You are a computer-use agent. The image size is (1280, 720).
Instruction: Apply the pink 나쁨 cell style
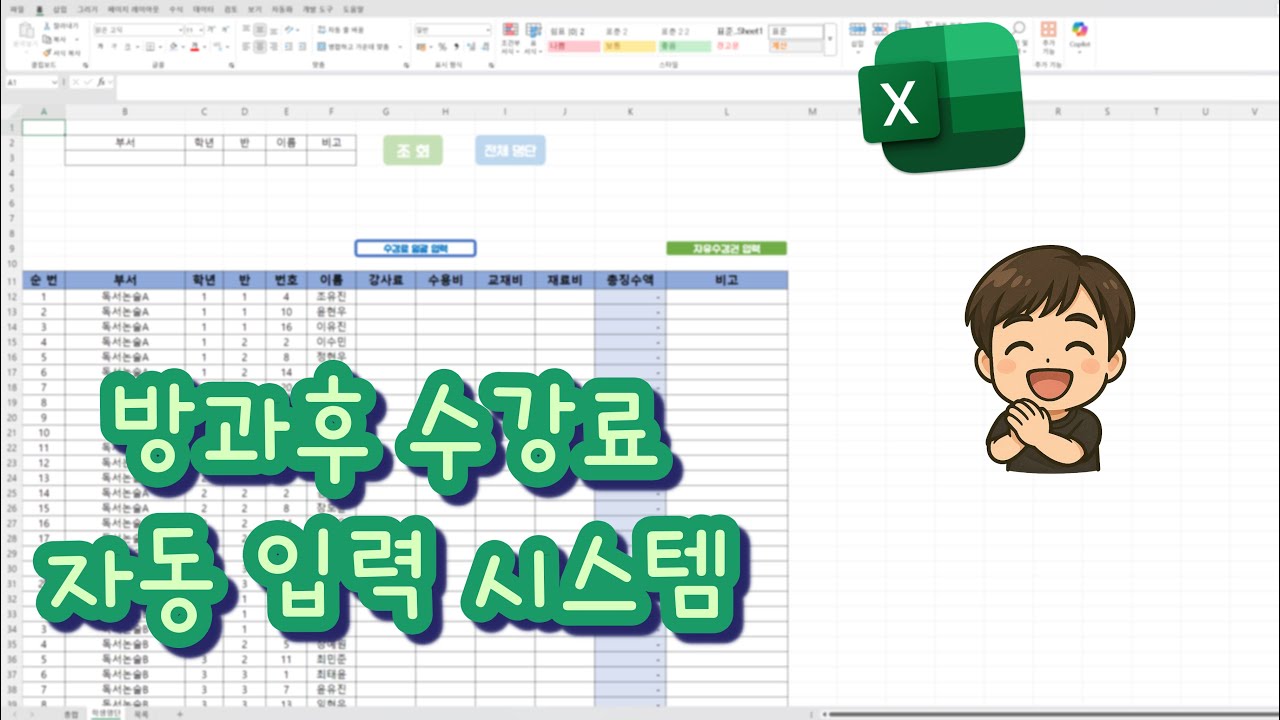[x=574, y=46]
